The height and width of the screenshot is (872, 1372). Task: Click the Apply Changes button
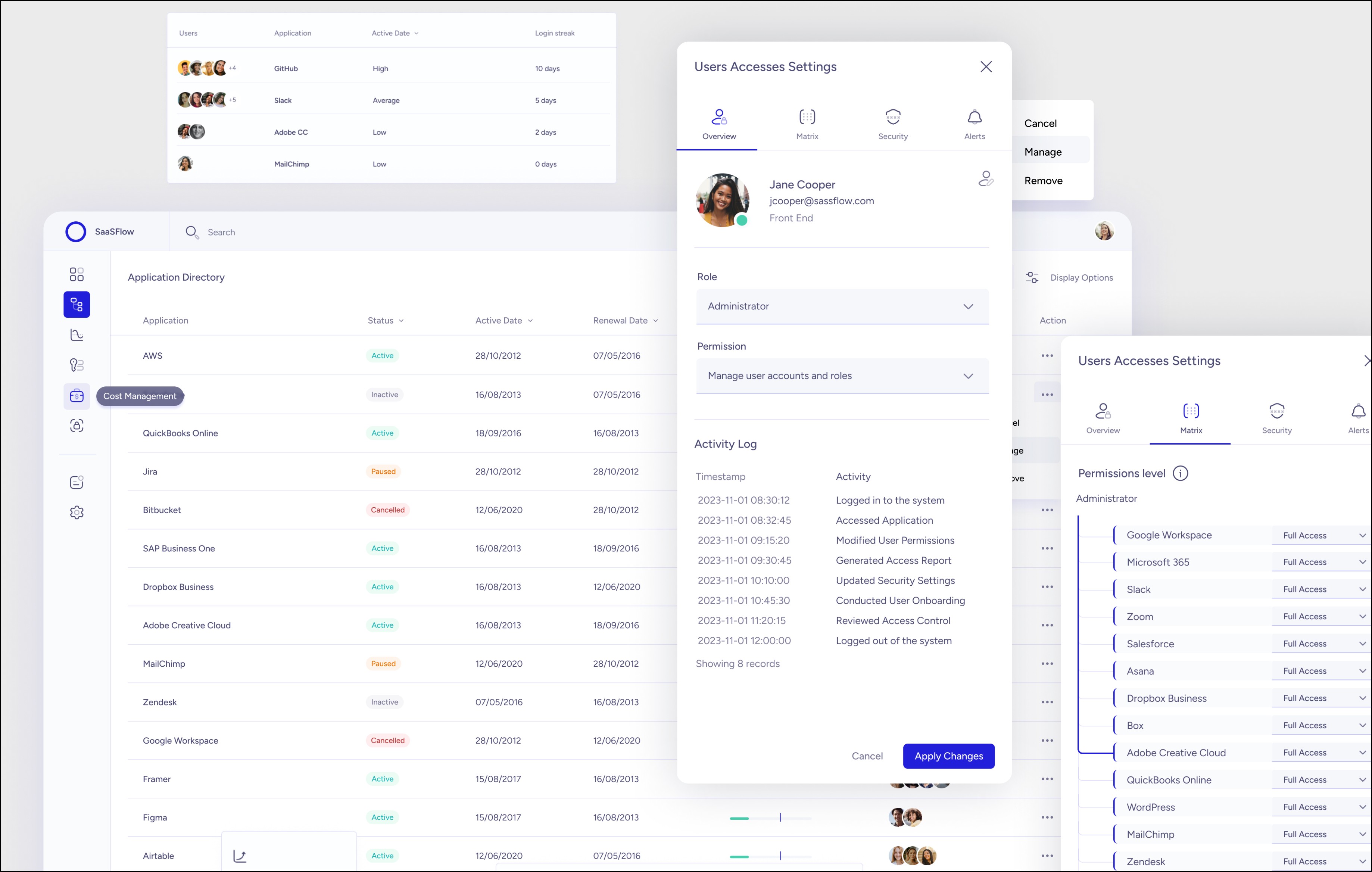[948, 756]
